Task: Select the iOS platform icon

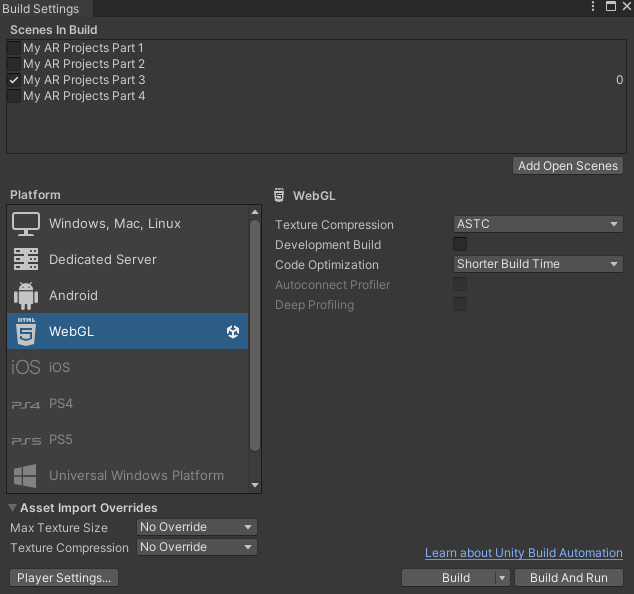Action: point(26,368)
